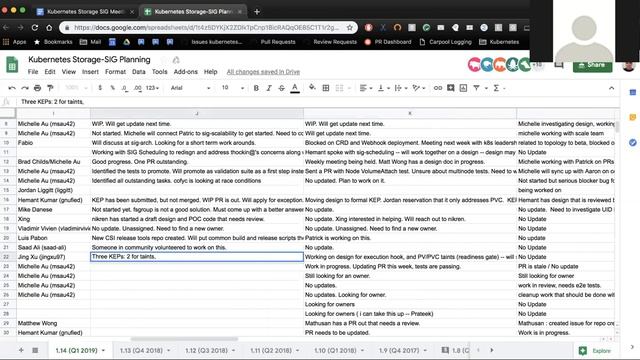Screen dimensions: 640x360
Task: Redo the last action
Action: coord(25,88)
